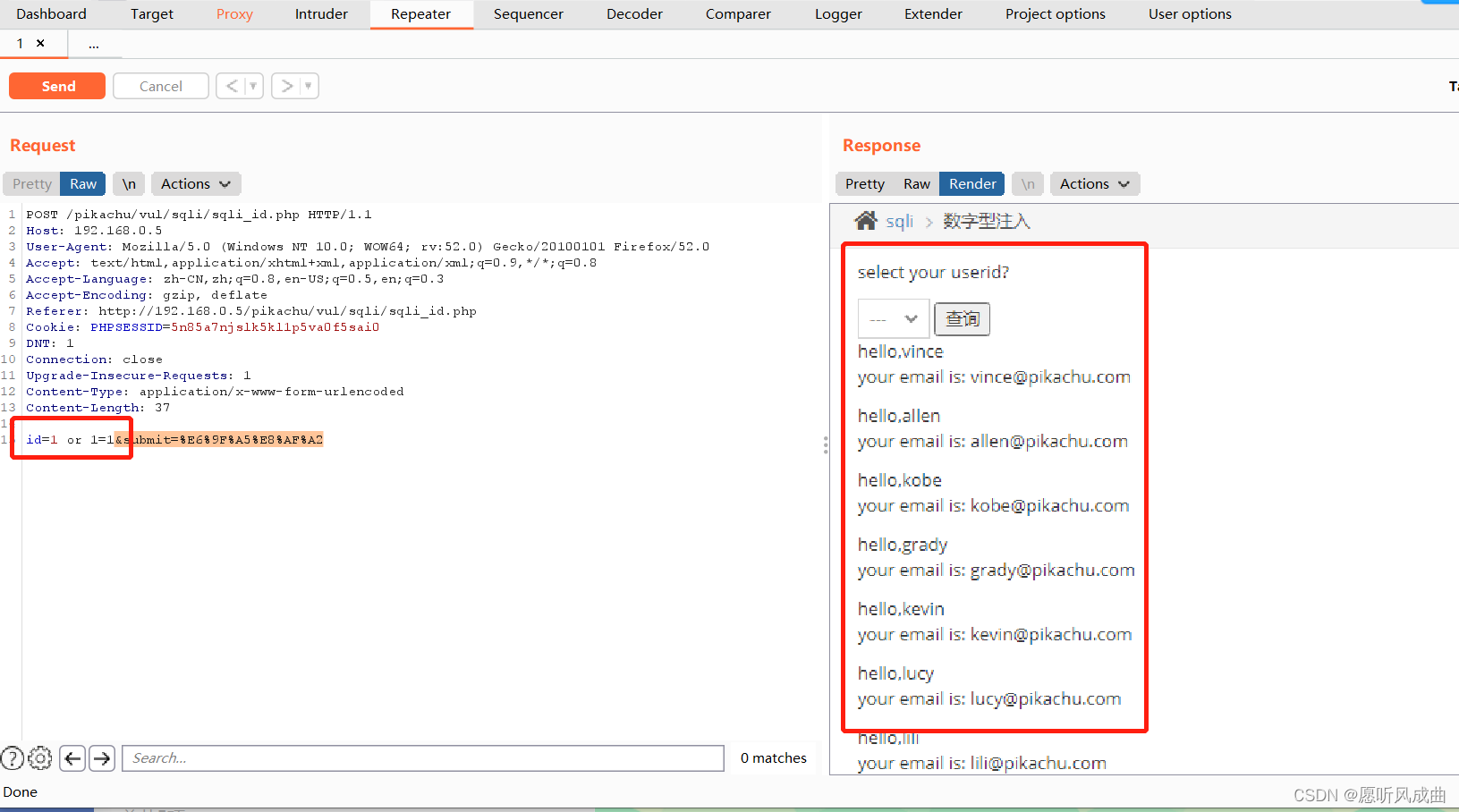1459x812 pixels.
Task: Click the request/response pane divider handle
Action: click(x=826, y=444)
